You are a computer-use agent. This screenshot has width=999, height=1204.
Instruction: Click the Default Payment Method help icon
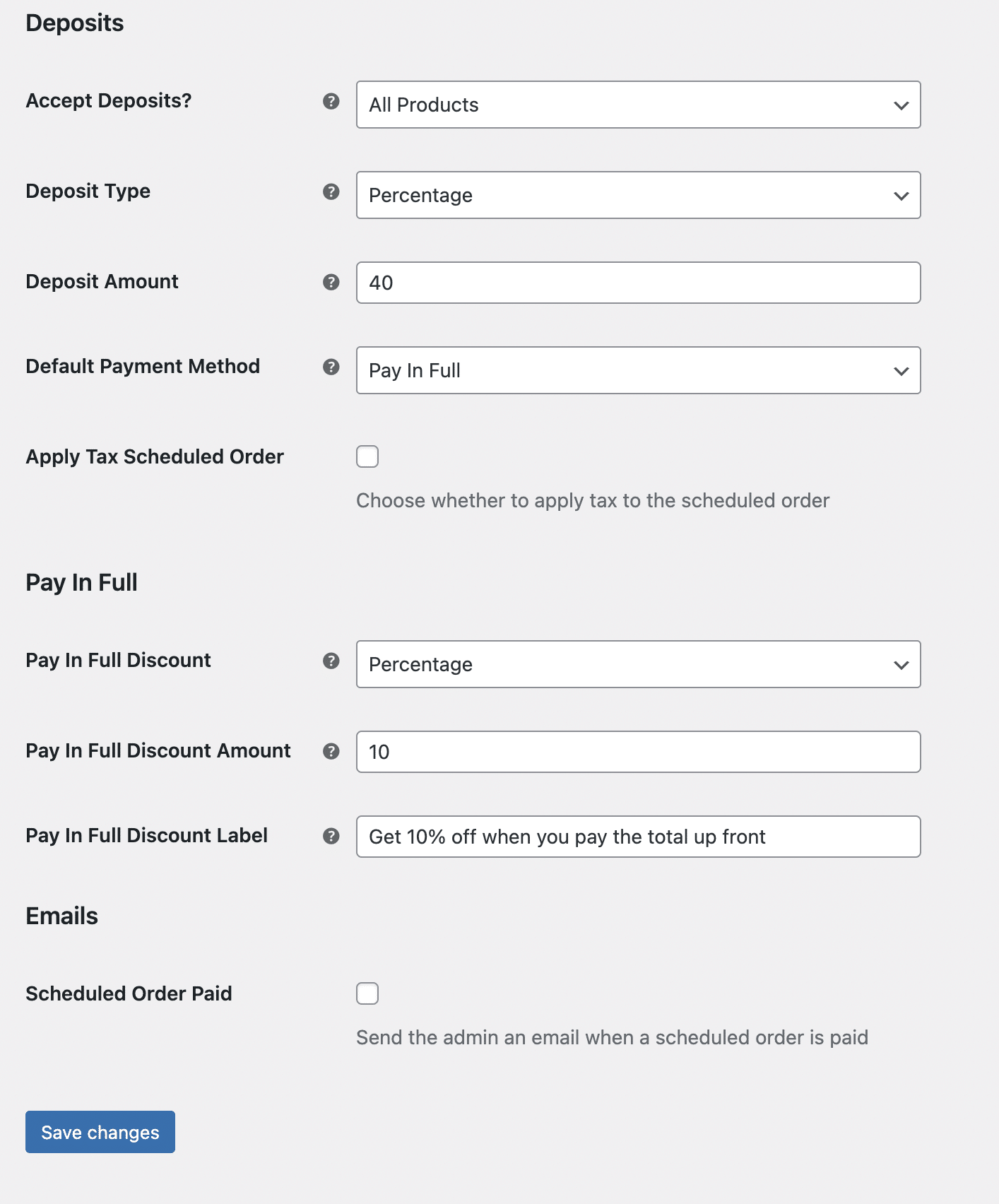[x=331, y=367]
